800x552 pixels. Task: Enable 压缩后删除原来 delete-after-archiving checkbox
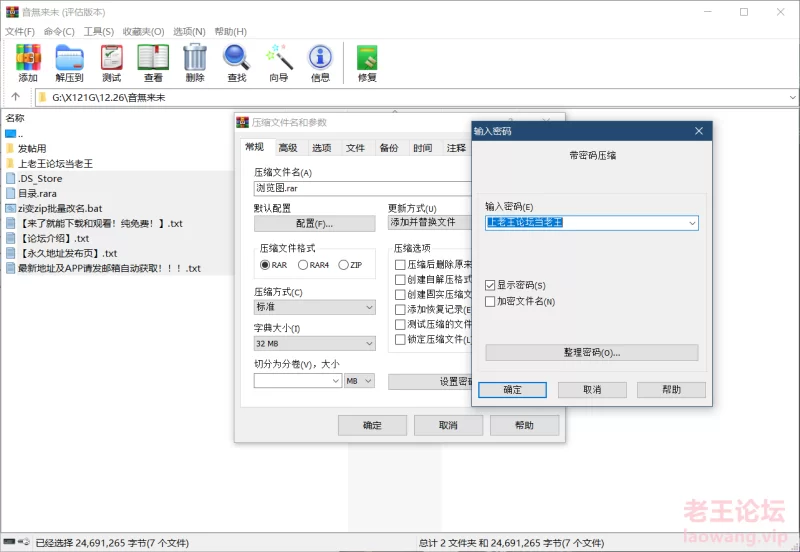pos(400,264)
